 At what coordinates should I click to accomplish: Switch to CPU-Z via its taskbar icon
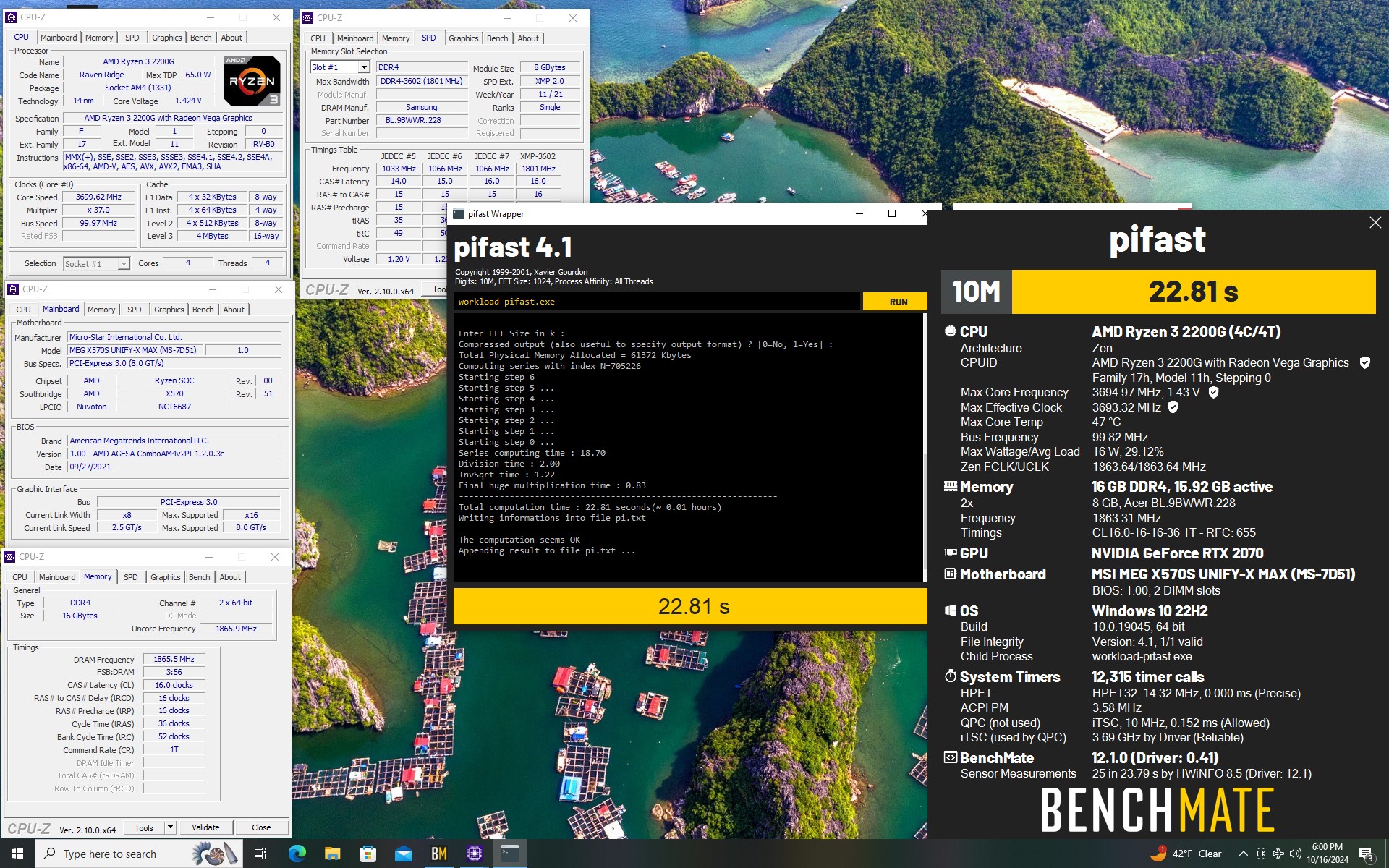point(474,854)
